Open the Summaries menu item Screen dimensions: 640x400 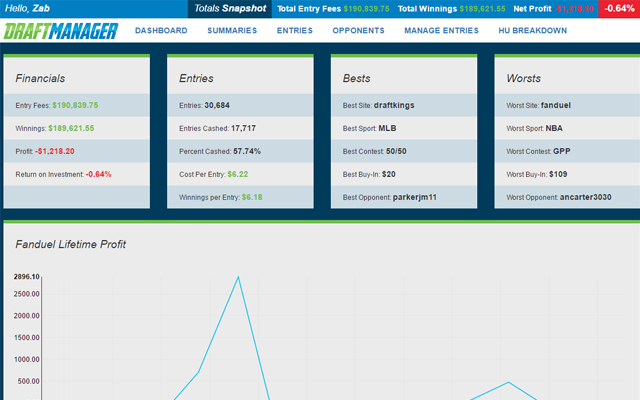232,31
